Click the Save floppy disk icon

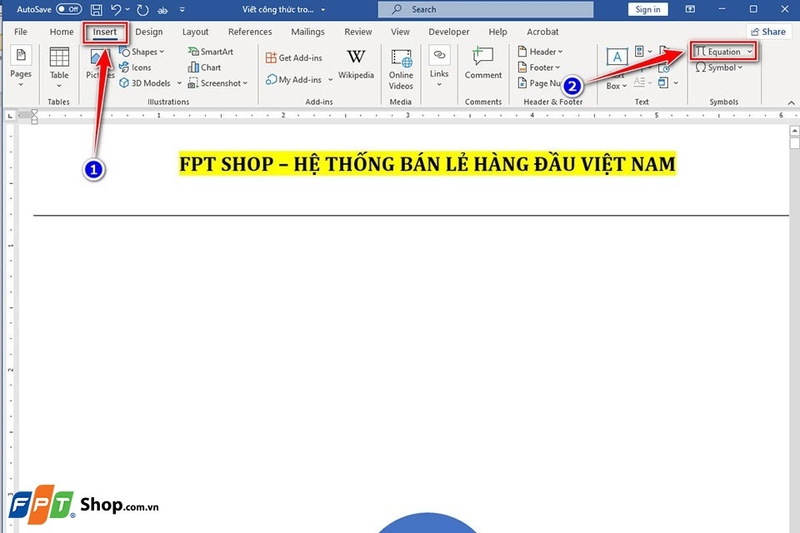(x=96, y=10)
